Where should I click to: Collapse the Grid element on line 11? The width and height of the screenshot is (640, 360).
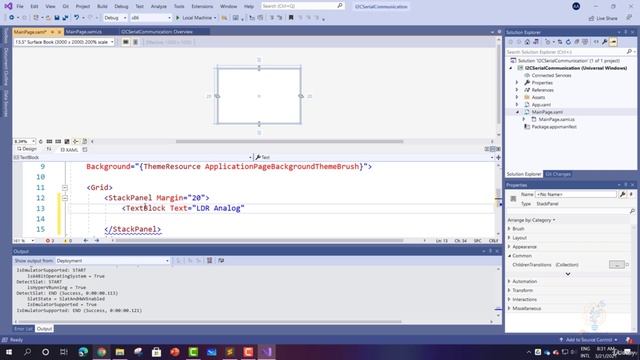tap(65, 188)
